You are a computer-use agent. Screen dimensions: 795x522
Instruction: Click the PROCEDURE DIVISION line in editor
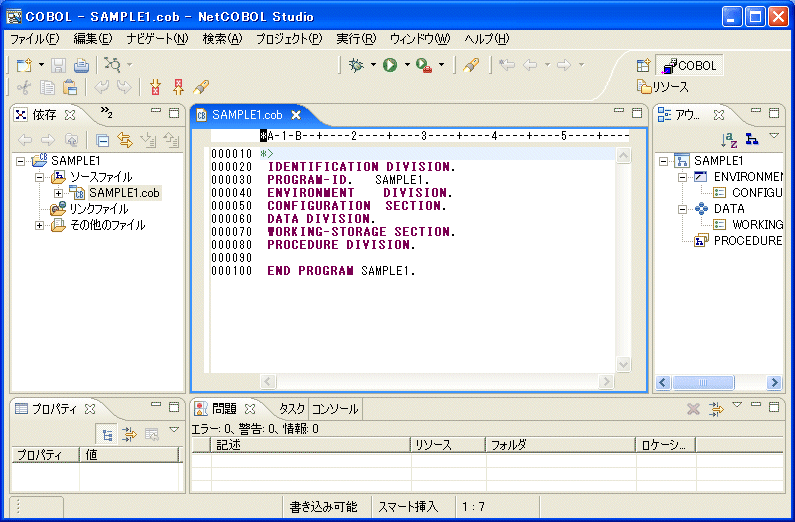pos(341,245)
